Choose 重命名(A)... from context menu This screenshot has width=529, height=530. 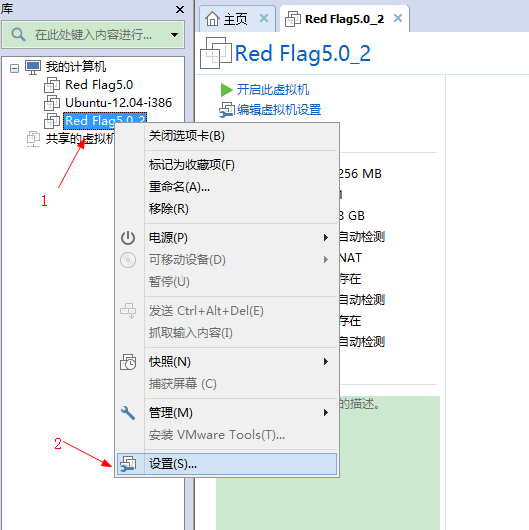click(227, 187)
